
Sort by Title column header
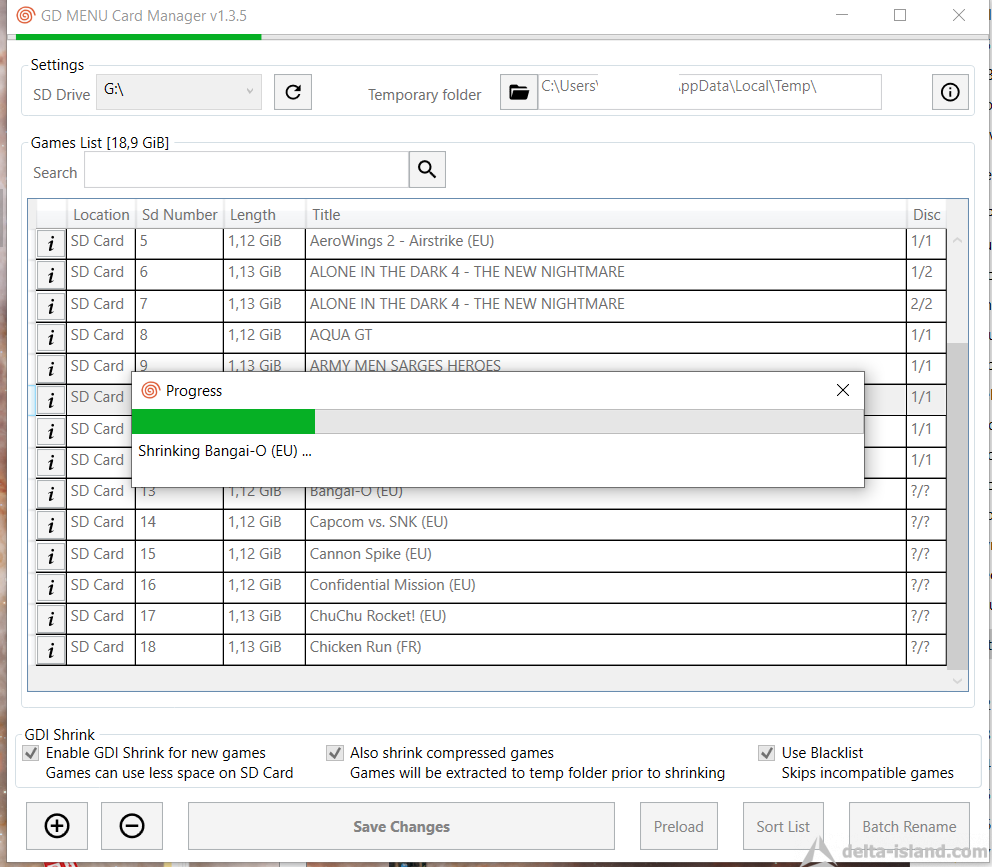click(x=605, y=215)
